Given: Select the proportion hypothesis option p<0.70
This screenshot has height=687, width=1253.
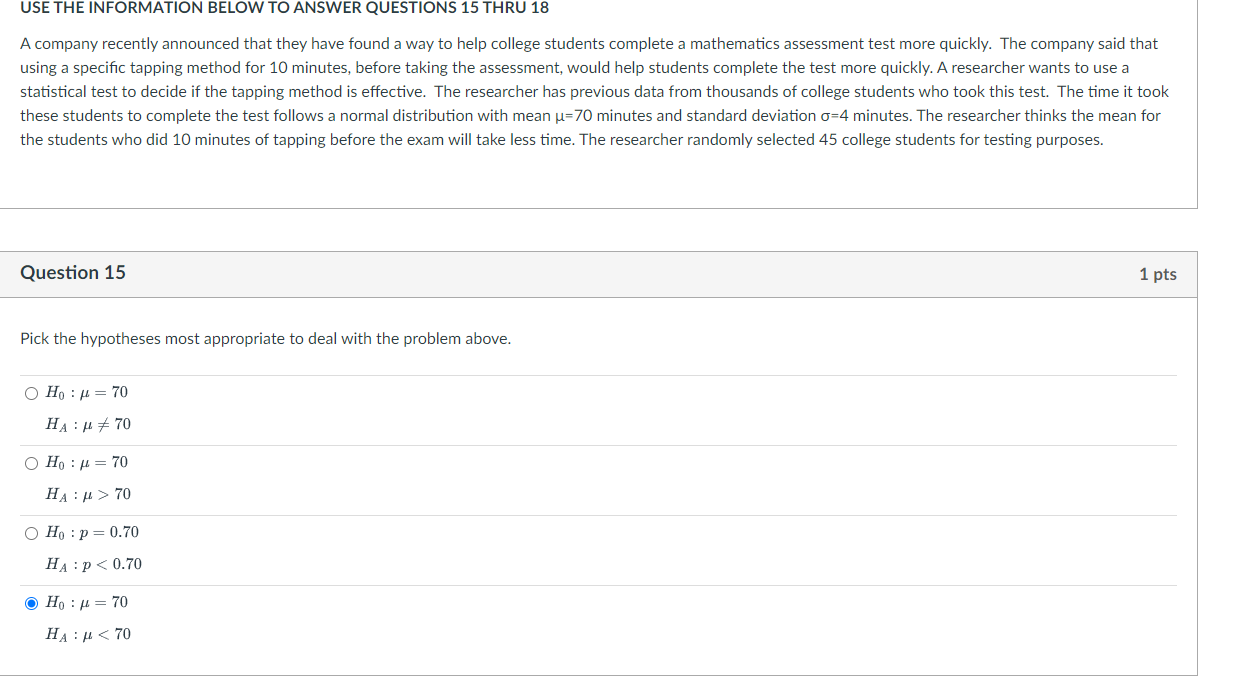Looking at the screenshot, I should [30, 532].
